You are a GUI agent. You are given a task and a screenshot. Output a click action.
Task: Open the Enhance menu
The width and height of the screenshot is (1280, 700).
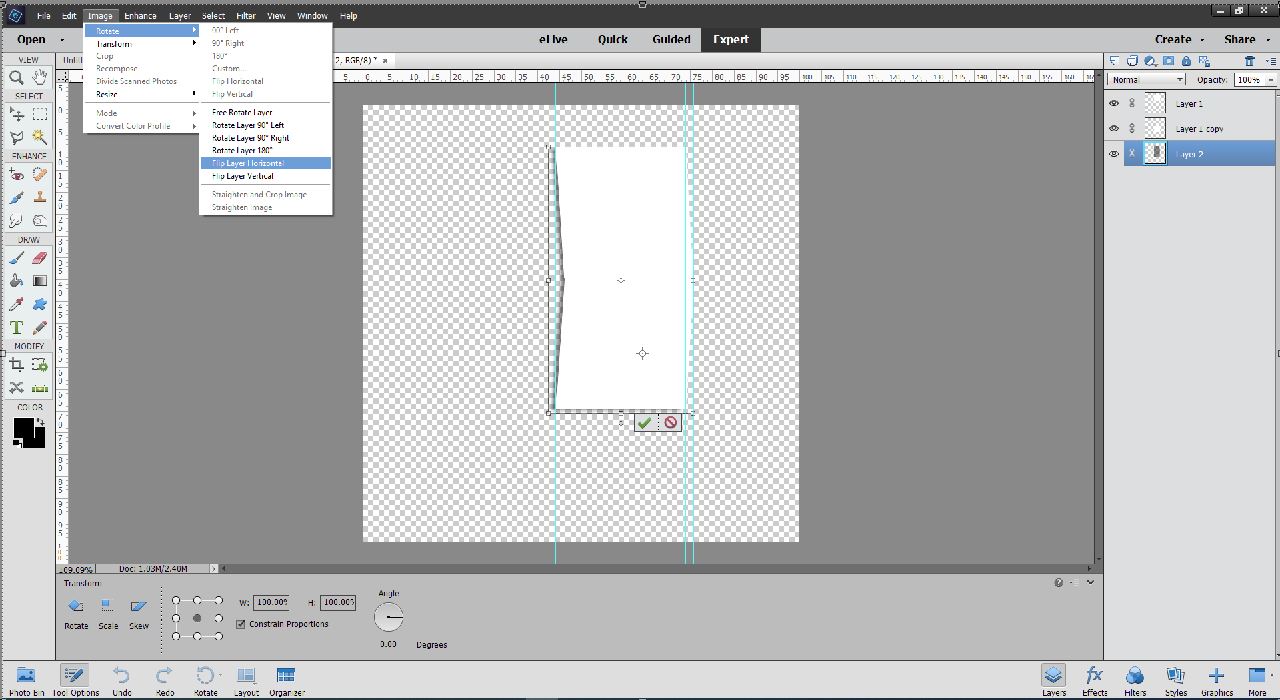tap(140, 16)
